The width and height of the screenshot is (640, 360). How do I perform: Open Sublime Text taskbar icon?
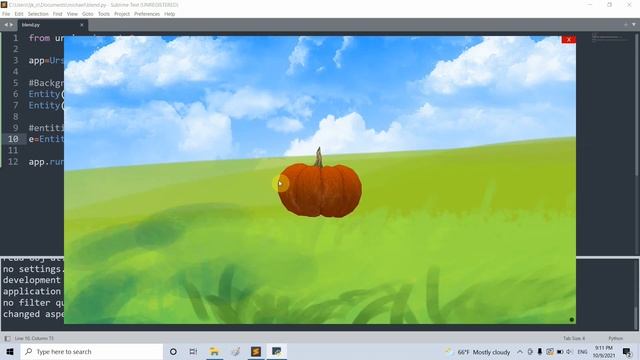256,351
